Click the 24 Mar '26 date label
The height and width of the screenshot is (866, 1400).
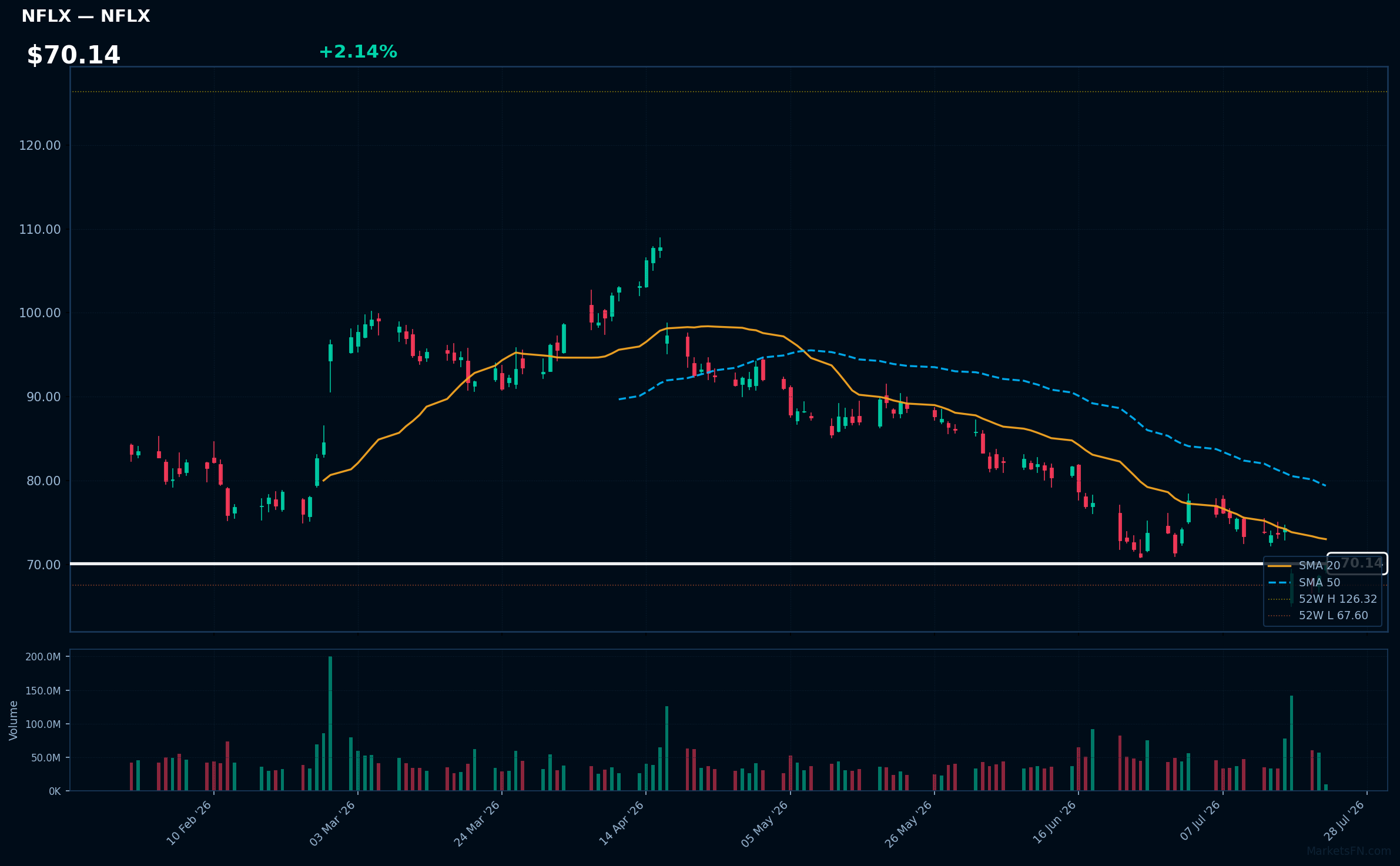pyautogui.click(x=476, y=823)
